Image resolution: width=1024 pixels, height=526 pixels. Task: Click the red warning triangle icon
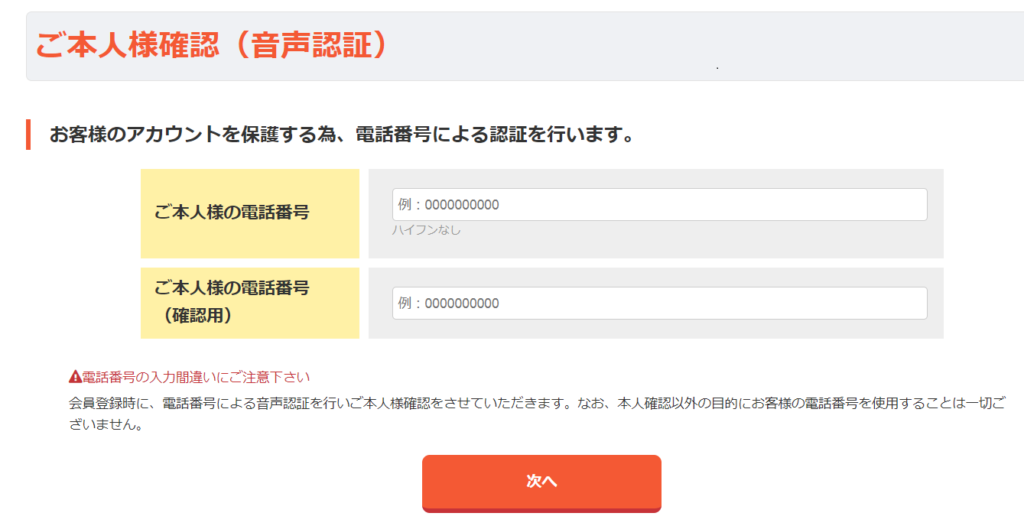pyautogui.click(x=75, y=377)
